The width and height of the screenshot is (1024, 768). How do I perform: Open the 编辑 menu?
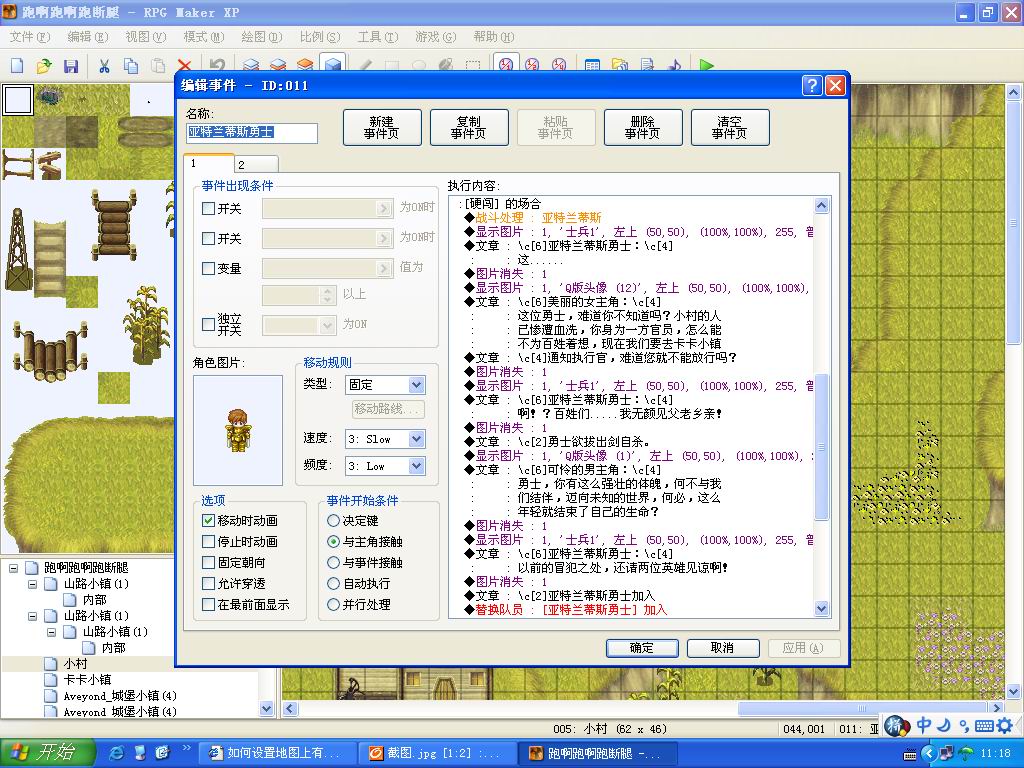[88, 37]
